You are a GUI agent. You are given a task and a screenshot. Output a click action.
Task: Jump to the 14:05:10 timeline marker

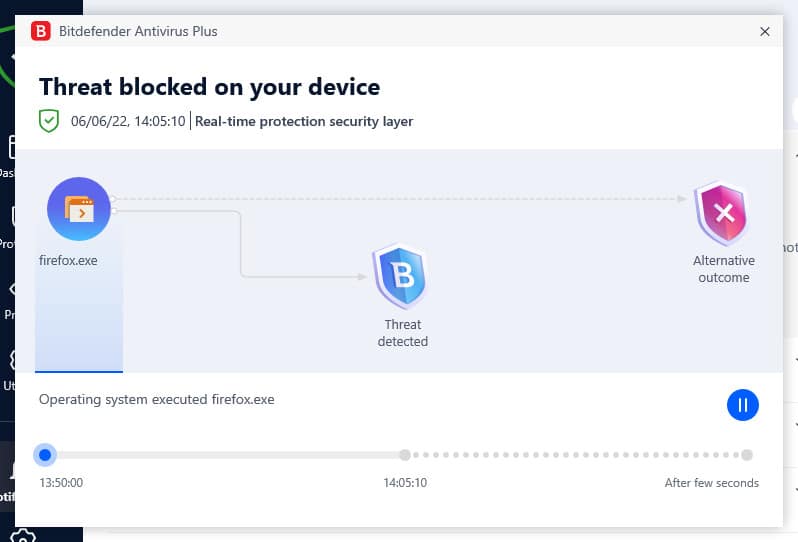(x=405, y=455)
